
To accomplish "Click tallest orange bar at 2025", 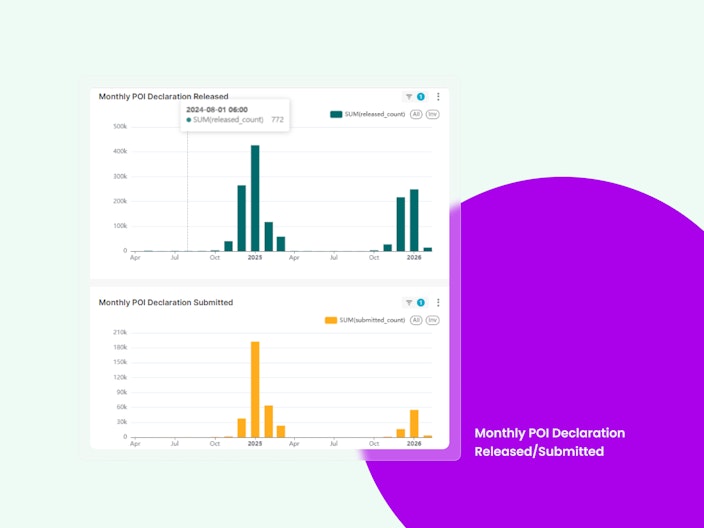I will tap(255, 389).
